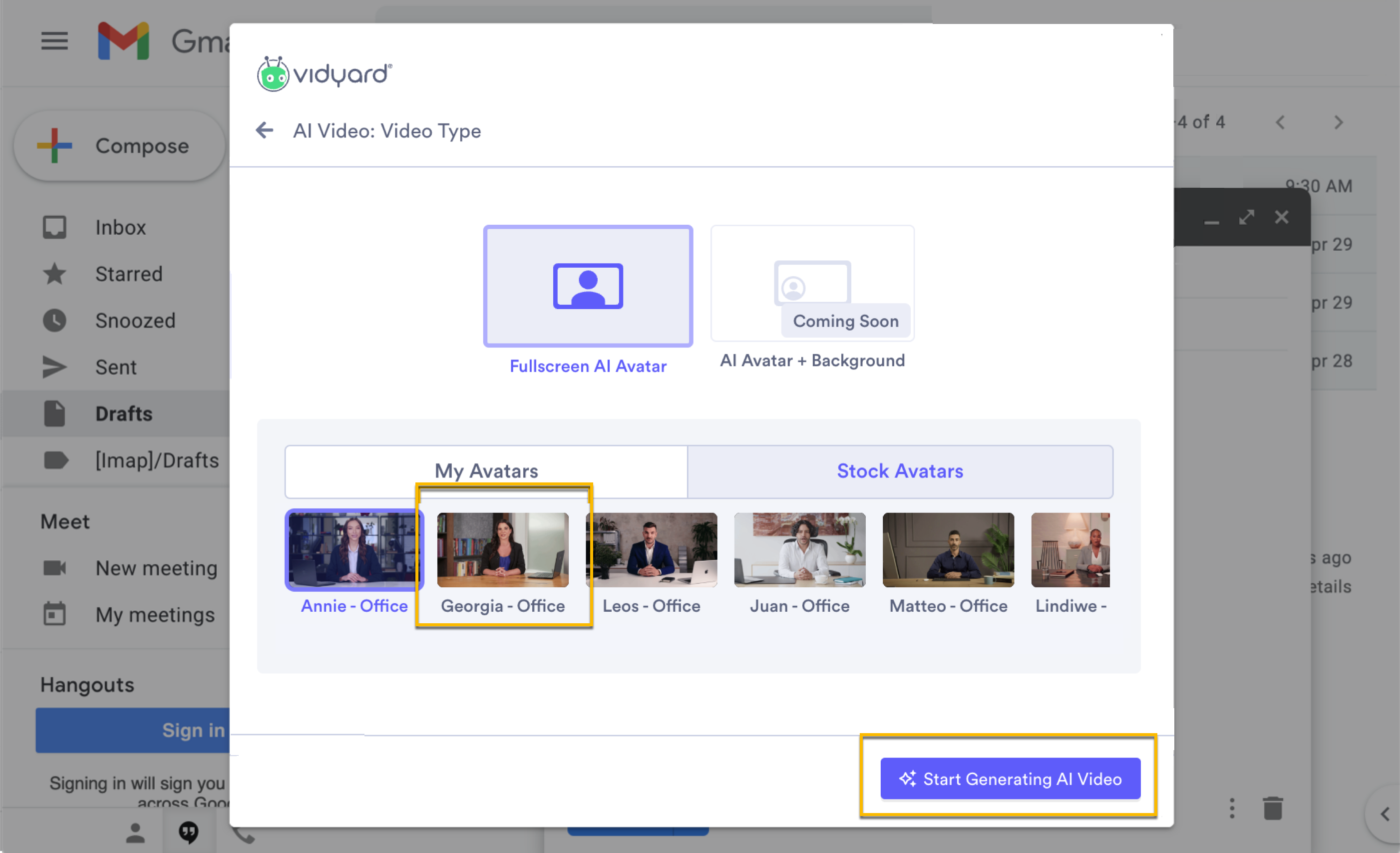Switch to the My Avatars tab

click(486, 471)
